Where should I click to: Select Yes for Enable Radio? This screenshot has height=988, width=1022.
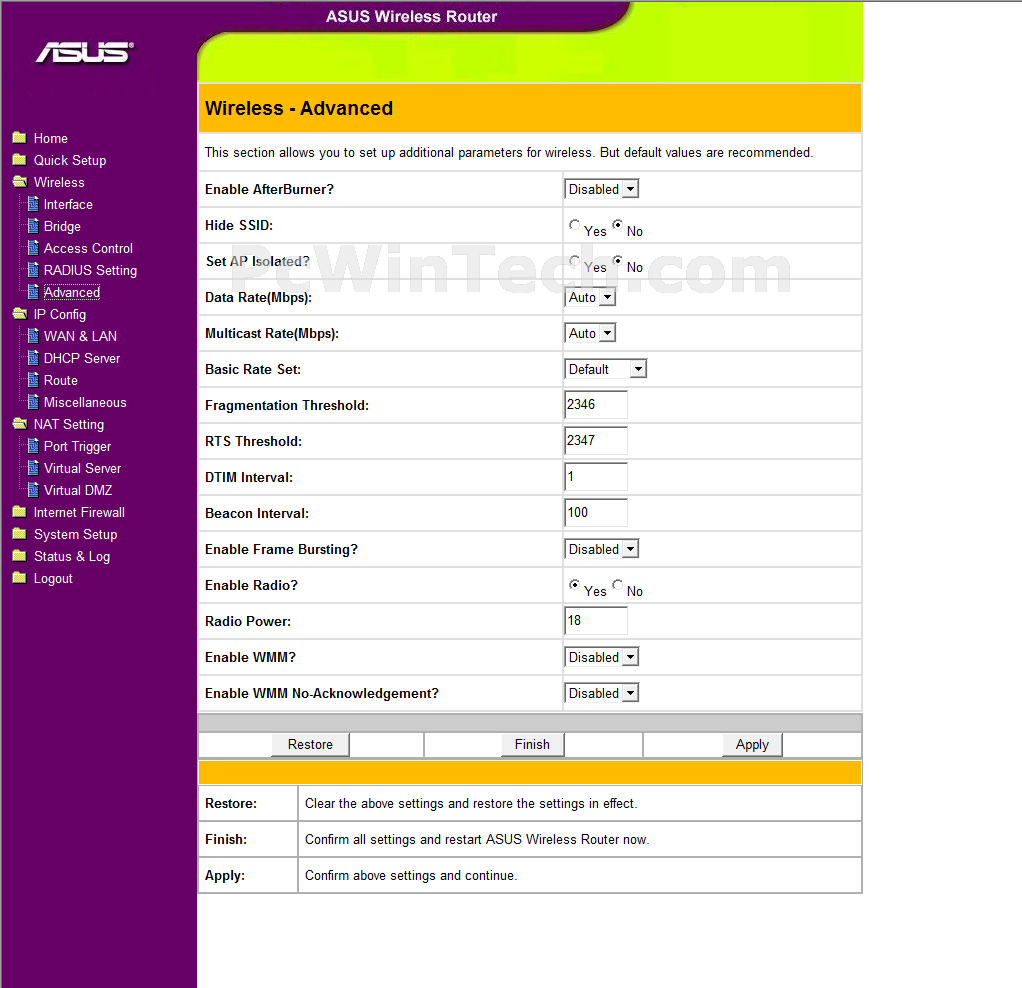(574, 585)
